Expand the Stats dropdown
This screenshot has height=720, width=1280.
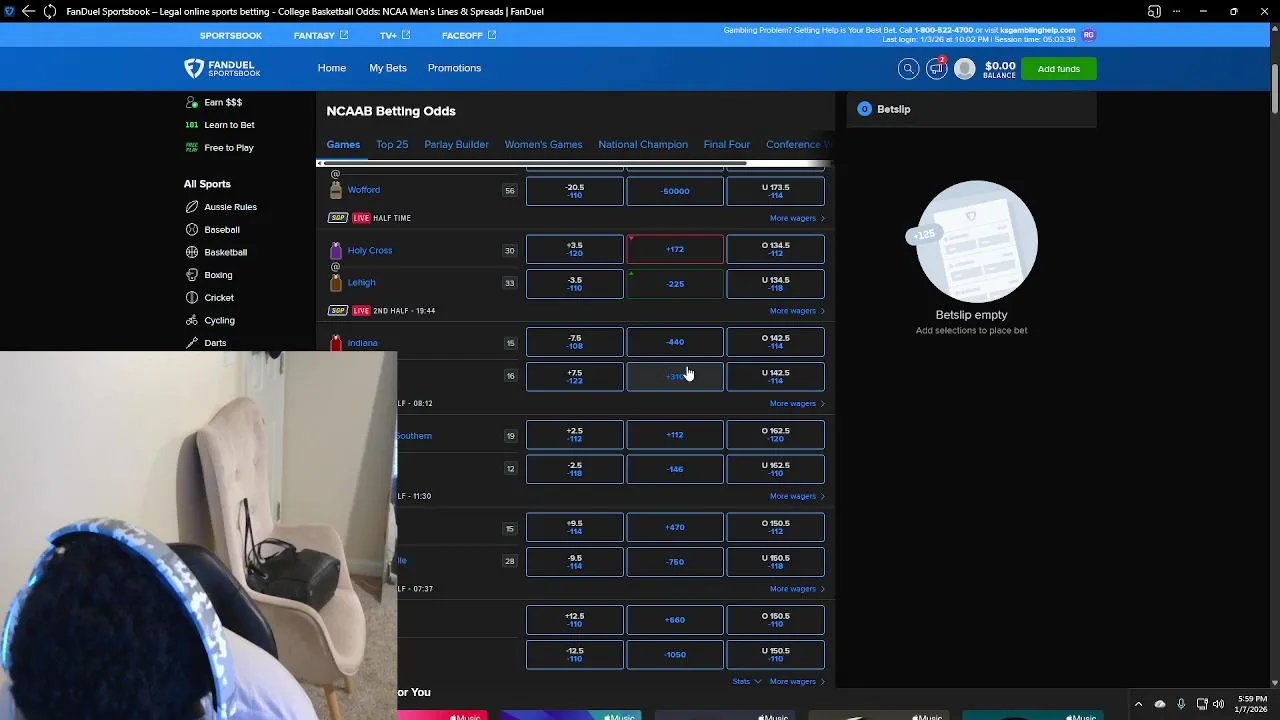pos(746,682)
